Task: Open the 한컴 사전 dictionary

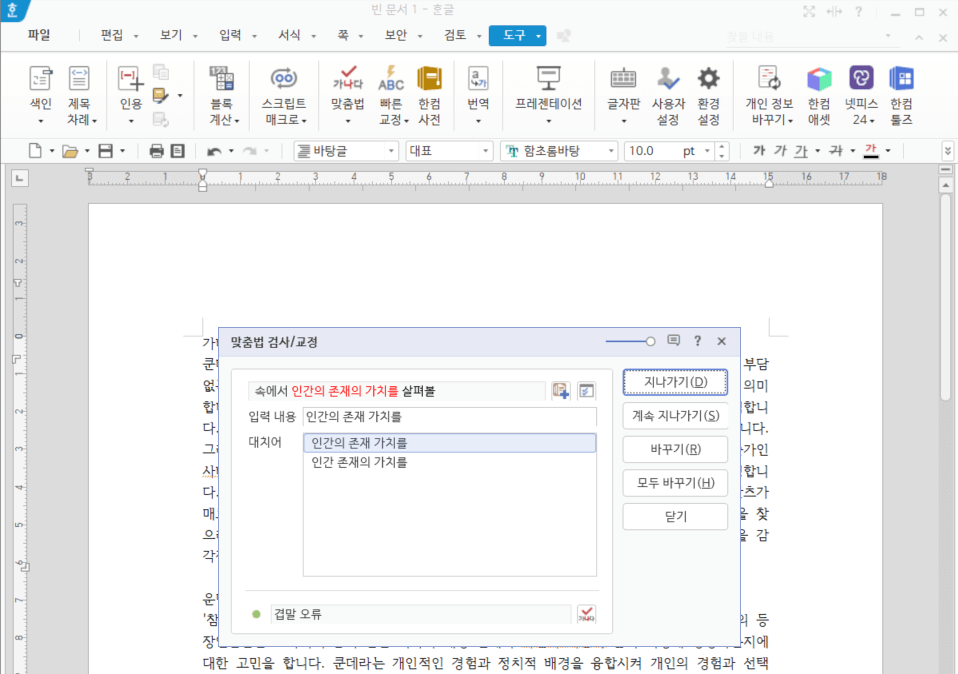Action: click(x=430, y=94)
